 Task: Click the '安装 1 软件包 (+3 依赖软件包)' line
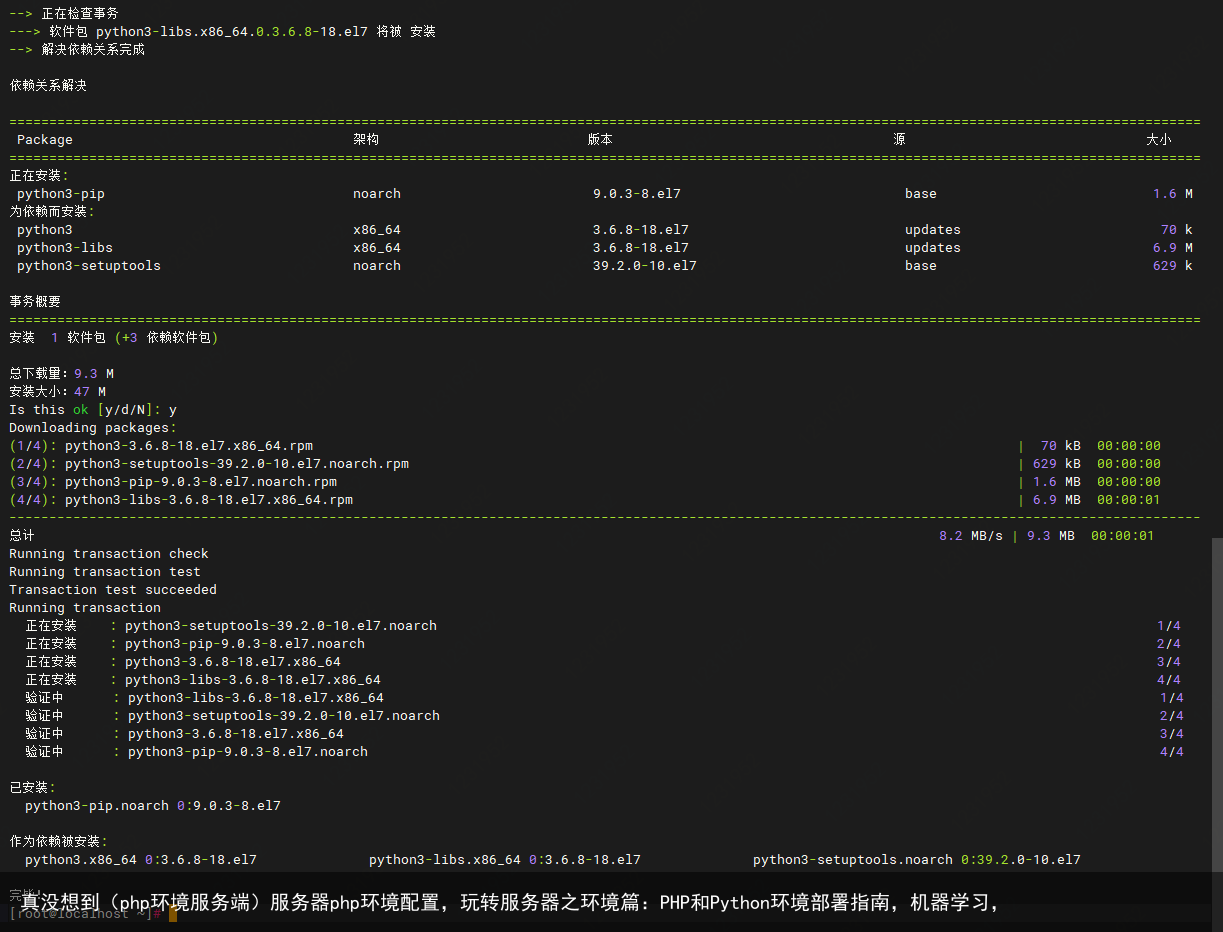114,338
